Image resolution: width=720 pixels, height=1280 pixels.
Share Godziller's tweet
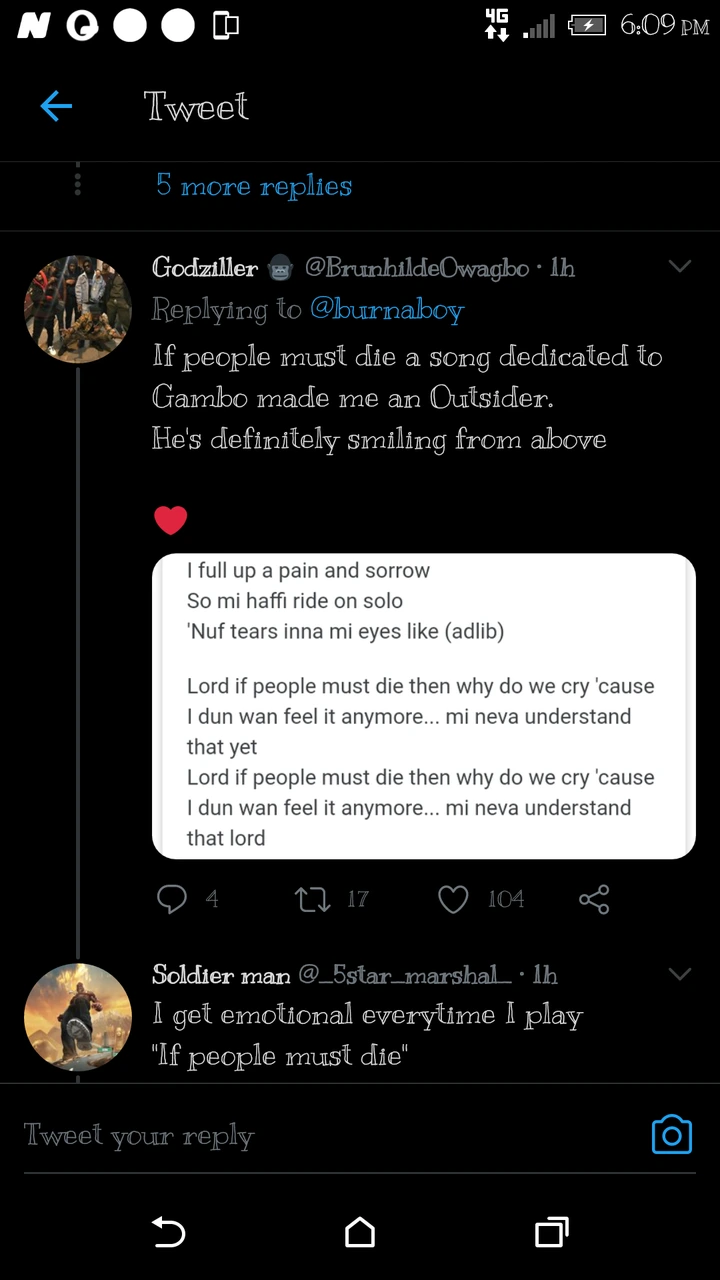coord(594,900)
